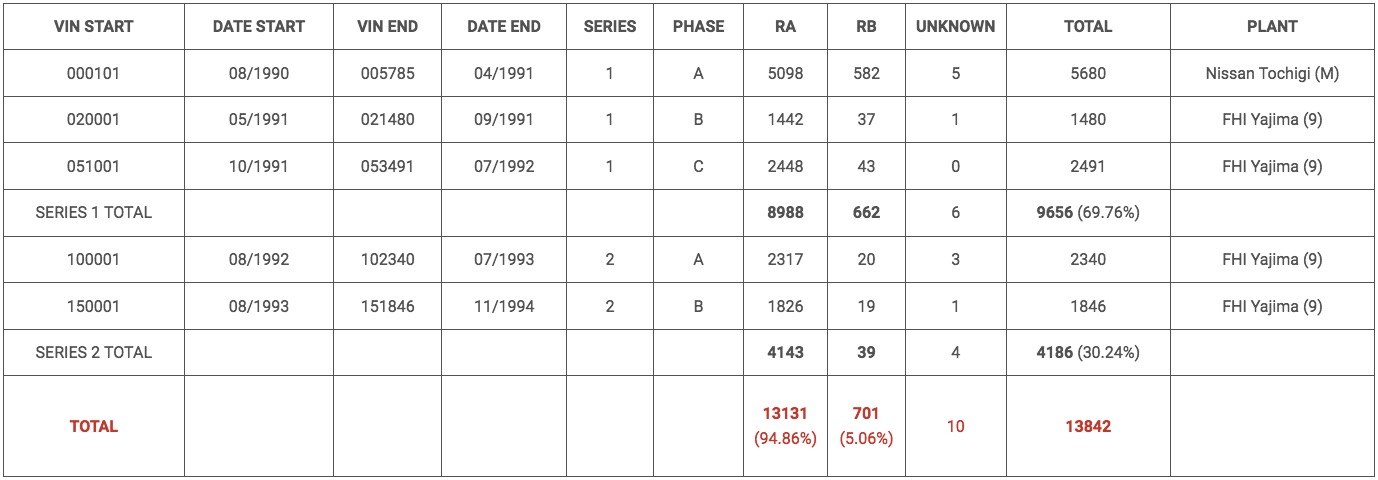Select the 13131 (94.86%) RA total
Image resolution: width=1378 pixels, height=480 pixels.
(785, 426)
